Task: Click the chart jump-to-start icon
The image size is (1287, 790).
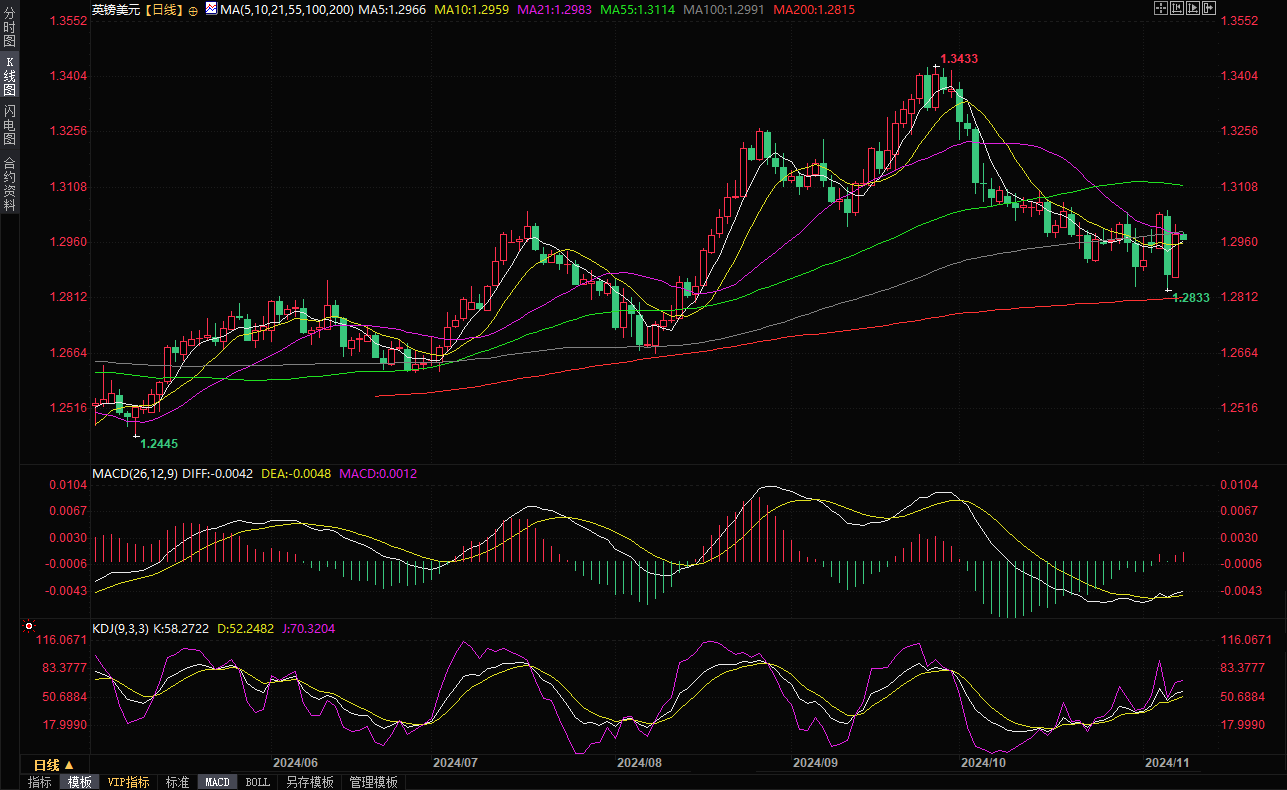Action: click(1178, 9)
